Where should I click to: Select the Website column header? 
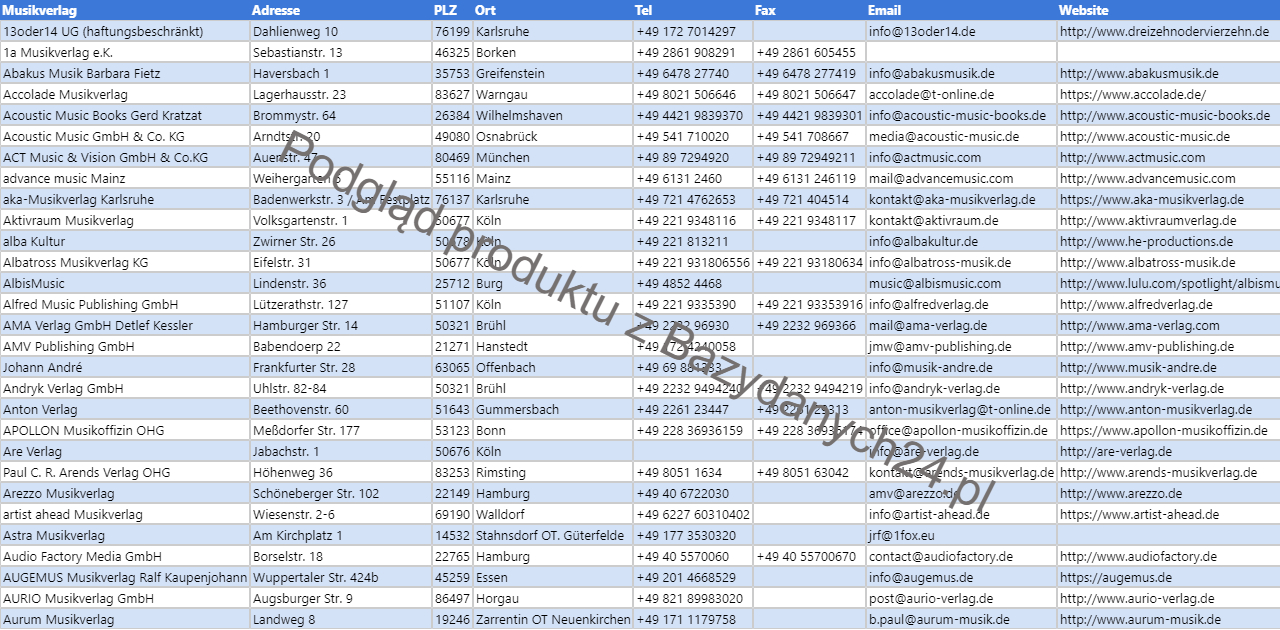(1168, 10)
